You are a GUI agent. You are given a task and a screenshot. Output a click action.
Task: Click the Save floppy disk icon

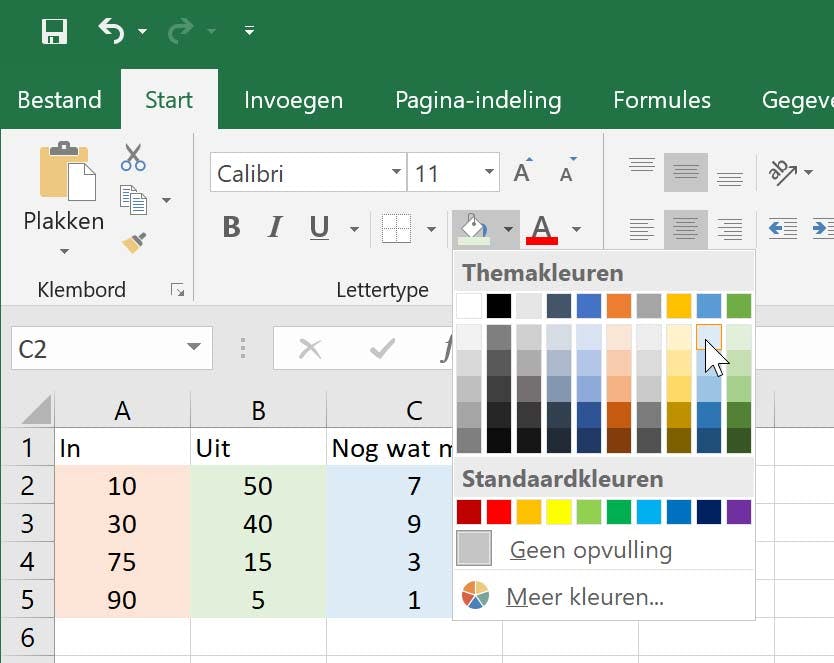pyautogui.click(x=54, y=32)
